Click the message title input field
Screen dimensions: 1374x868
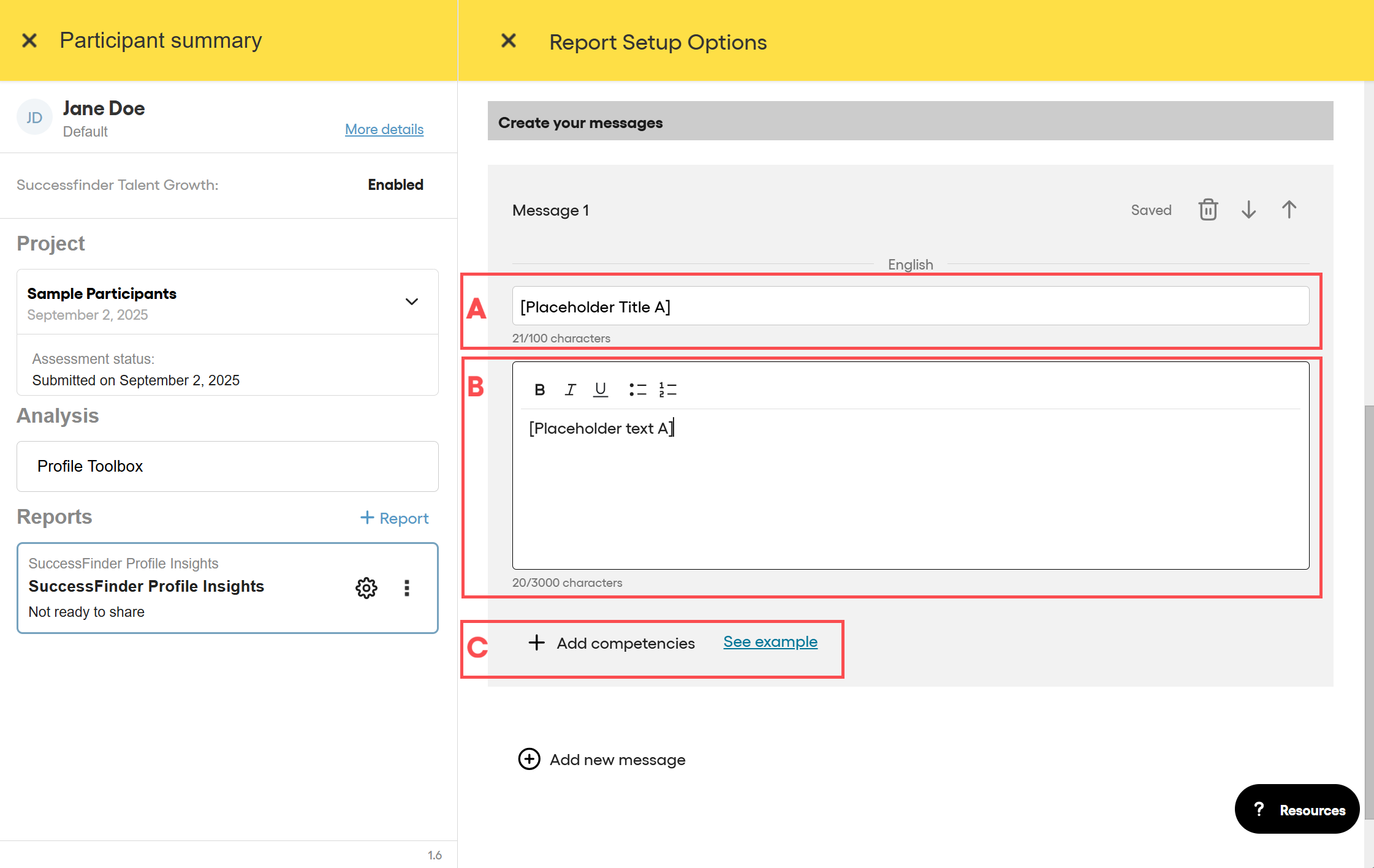coord(911,306)
